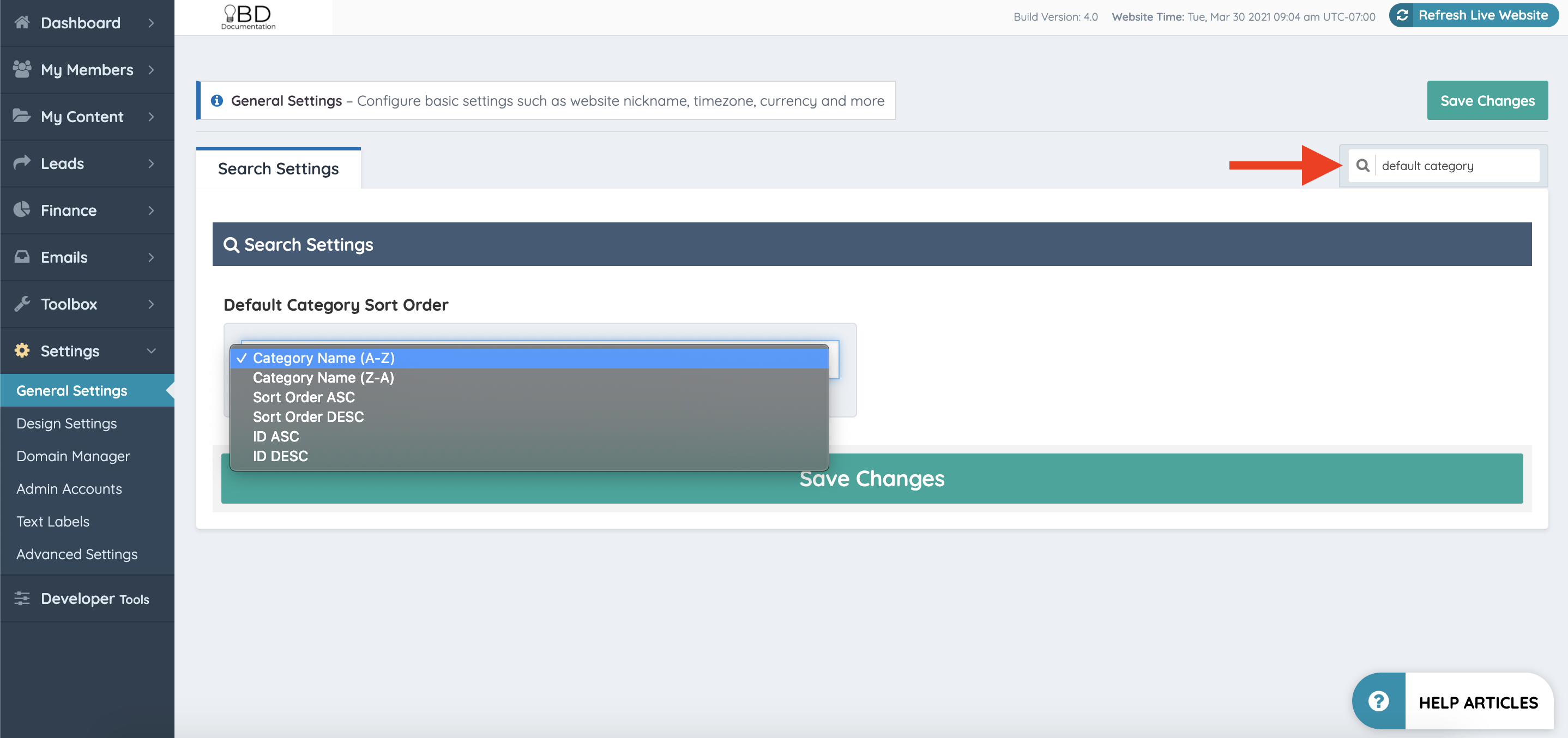Click the Toolbox wrench icon
1568x738 pixels.
[22, 304]
